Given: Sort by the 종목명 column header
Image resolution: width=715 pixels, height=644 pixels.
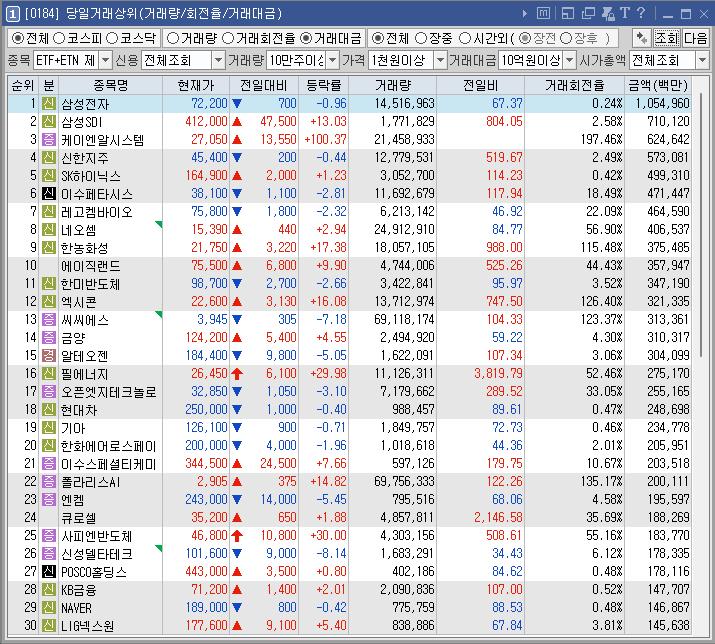Looking at the screenshot, I should pyautogui.click(x=111, y=85).
